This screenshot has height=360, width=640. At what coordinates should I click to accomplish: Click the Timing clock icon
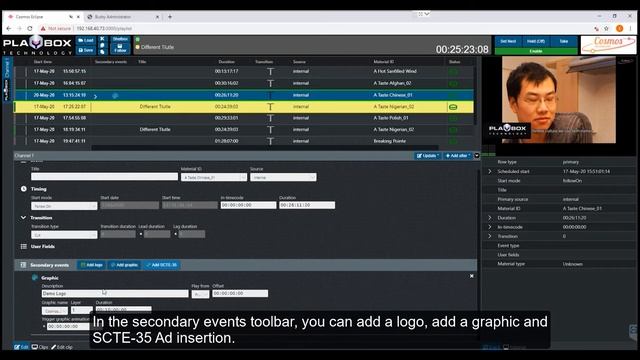pyautogui.click(x=24, y=189)
